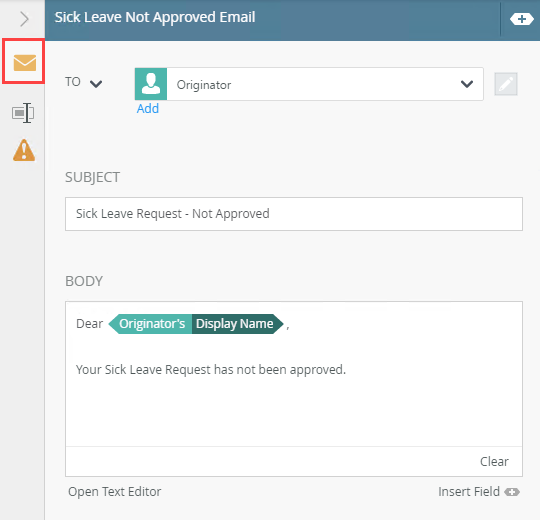540x520 pixels.
Task: Click the Clear button in body
Action: pyautogui.click(x=494, y=461)
